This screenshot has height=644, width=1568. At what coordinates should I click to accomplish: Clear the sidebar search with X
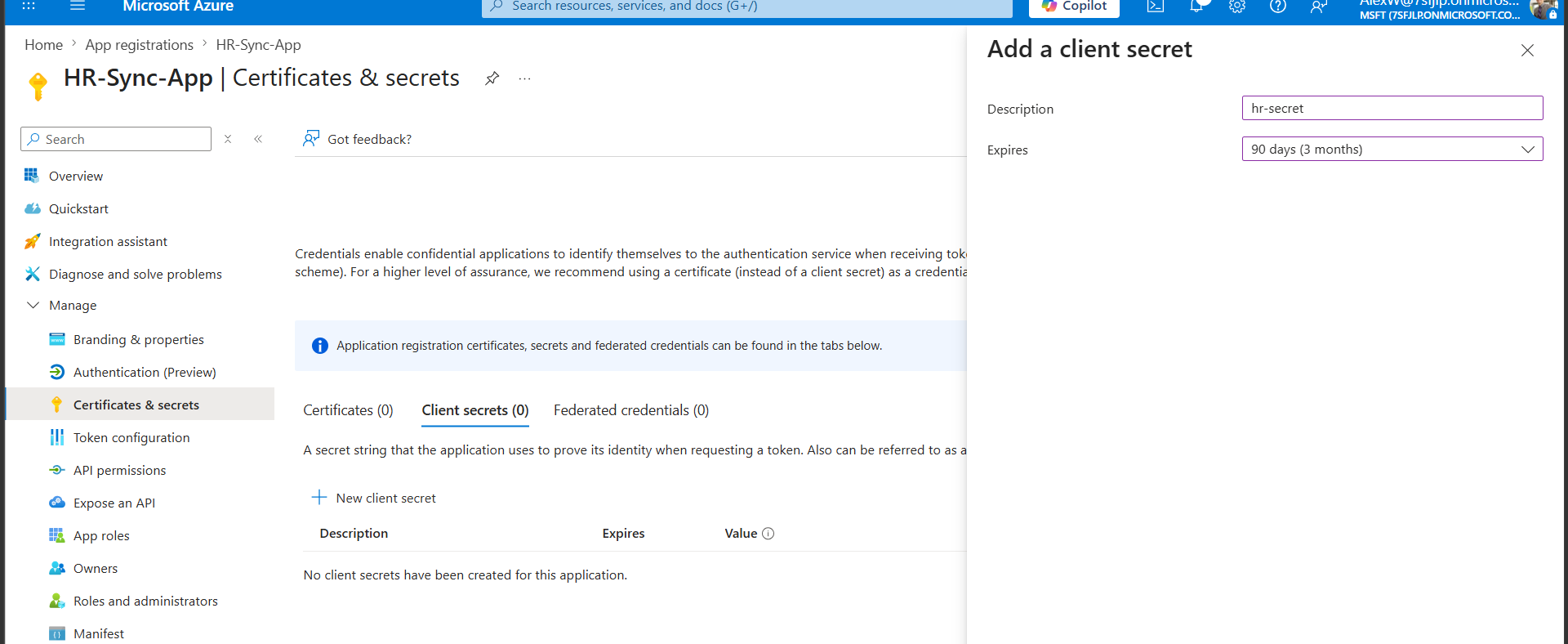click(228, 139)
